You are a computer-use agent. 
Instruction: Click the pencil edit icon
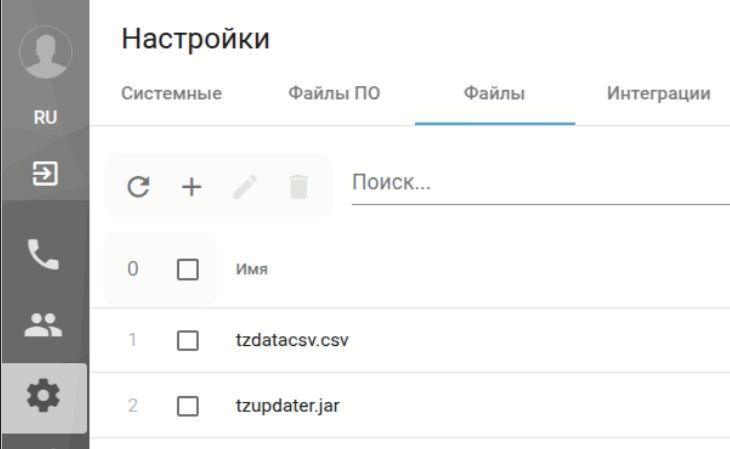(x=245, y=186)
